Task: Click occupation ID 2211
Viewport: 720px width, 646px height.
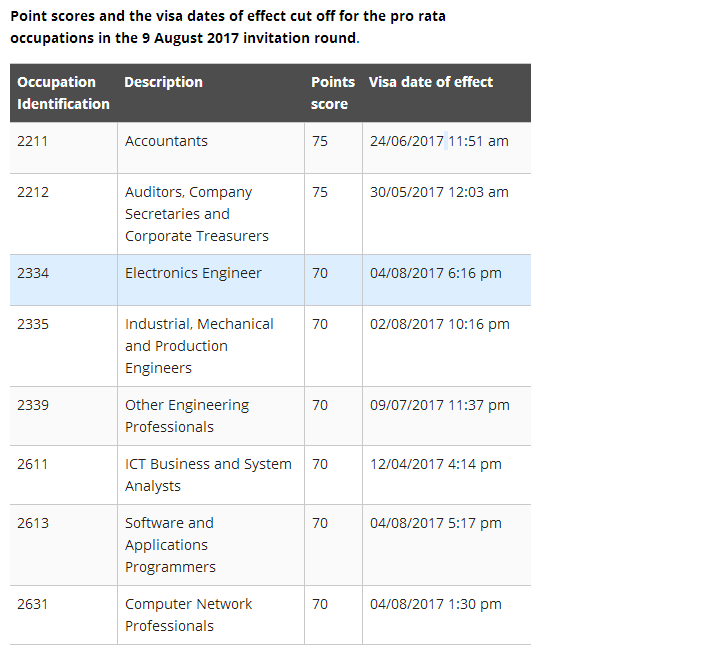Action: (x=32, y=141)
